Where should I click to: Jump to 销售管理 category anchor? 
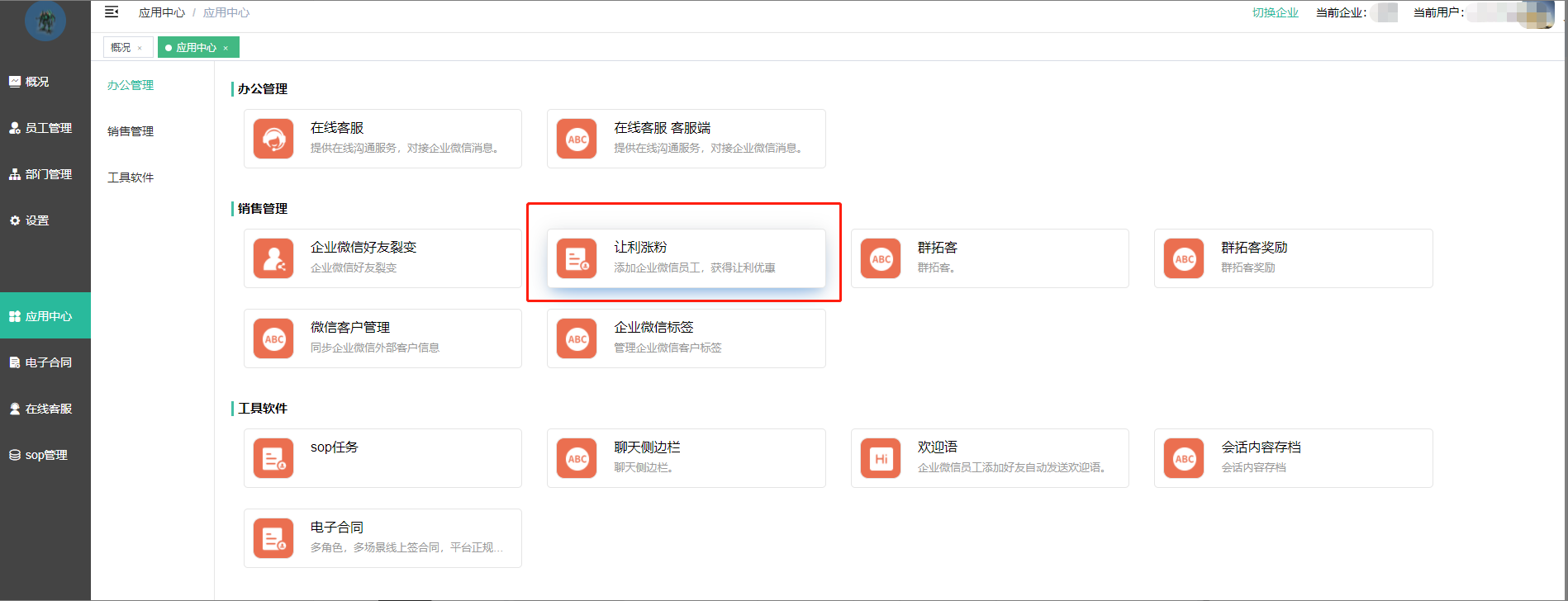click(x=131, y=131)
